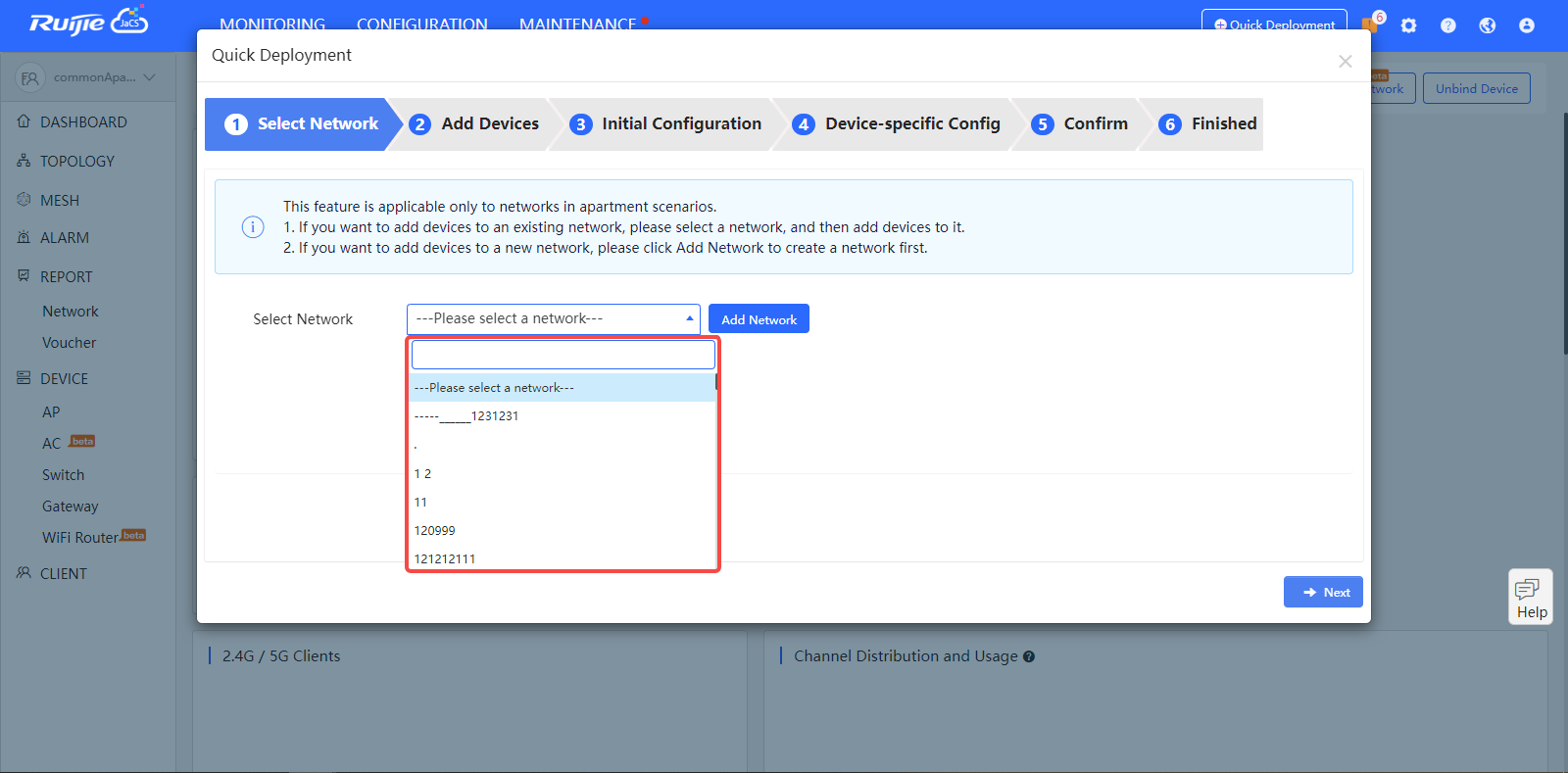Screen dimensions: 1568x773
Task: Close the Quick Deployment dialog
Action: [1345, 62]
